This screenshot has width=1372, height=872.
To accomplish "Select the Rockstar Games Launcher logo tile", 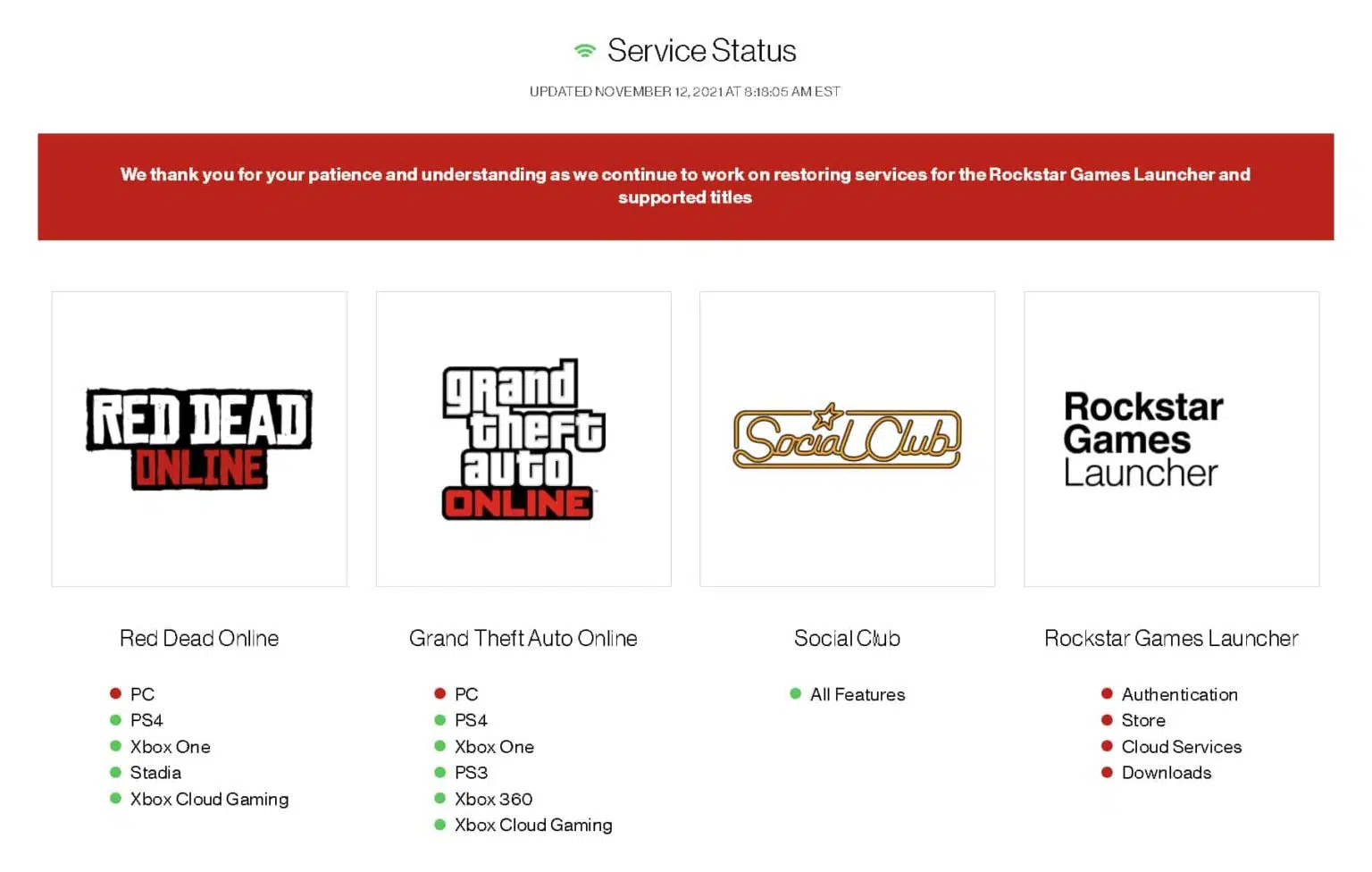I will pyautogui.click(x=1171, y=439).
